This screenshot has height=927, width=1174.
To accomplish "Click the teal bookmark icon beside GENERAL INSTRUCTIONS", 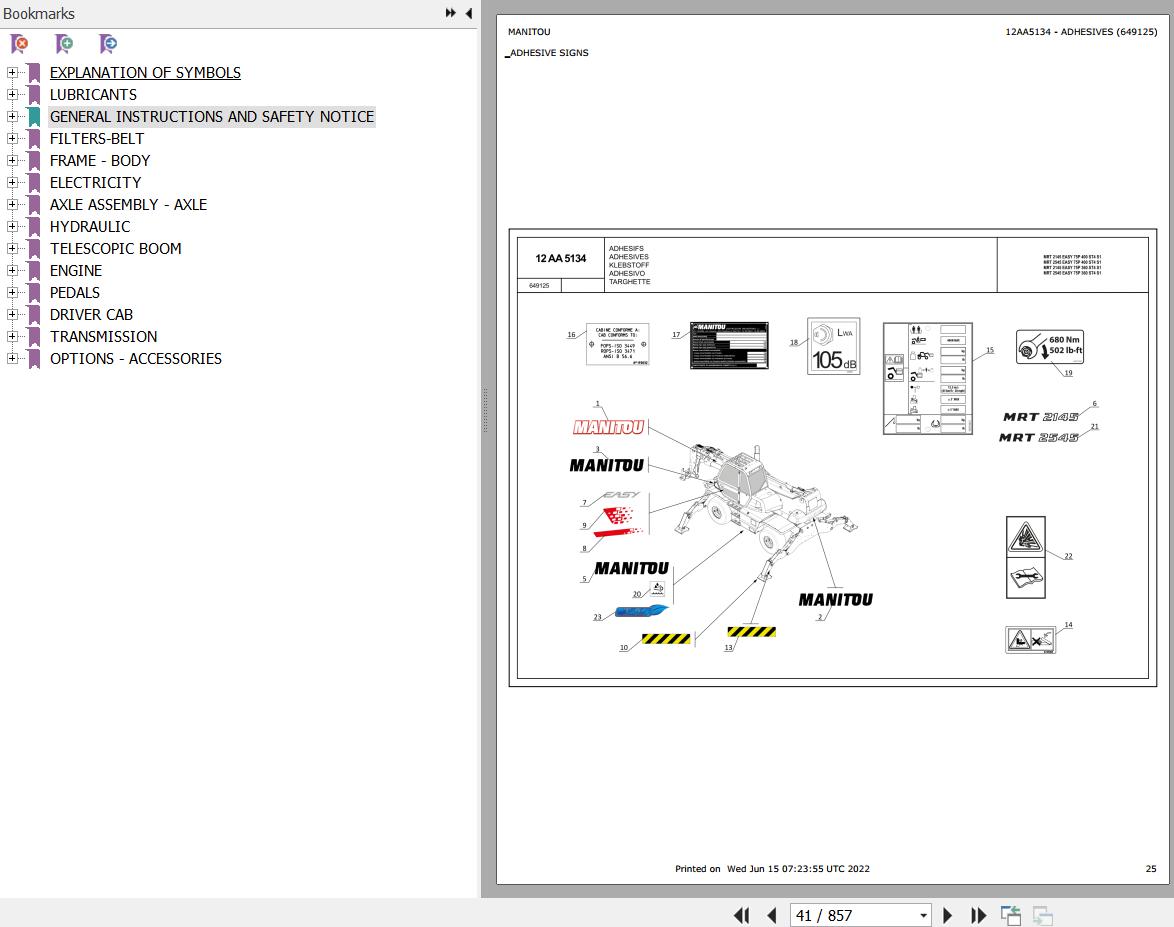I will point(34,117).
